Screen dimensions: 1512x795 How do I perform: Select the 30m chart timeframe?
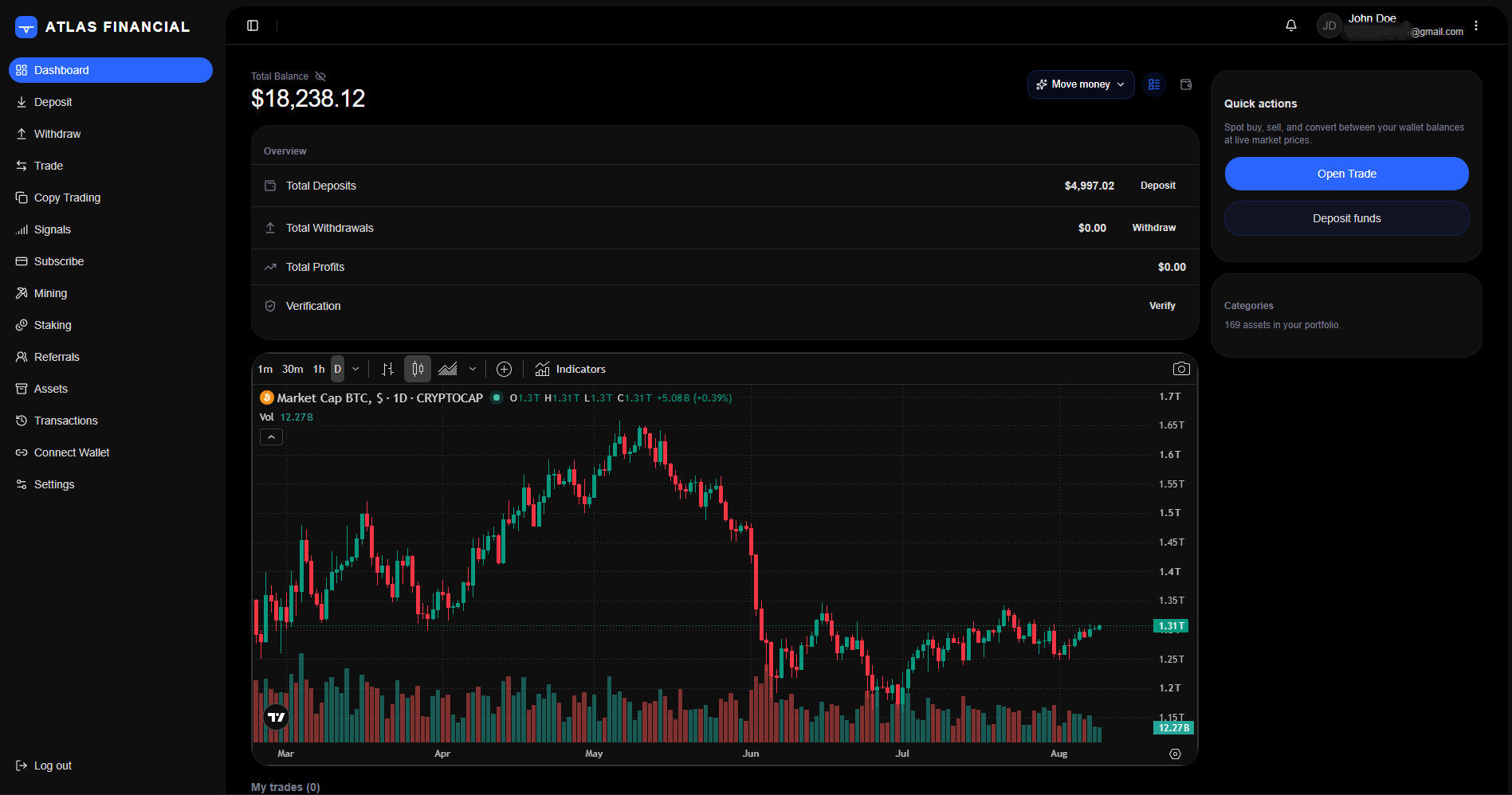click(293, 369)
